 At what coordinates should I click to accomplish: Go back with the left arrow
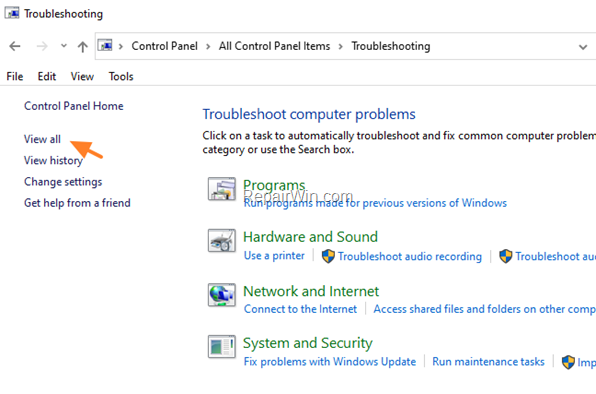coord(15,46)
